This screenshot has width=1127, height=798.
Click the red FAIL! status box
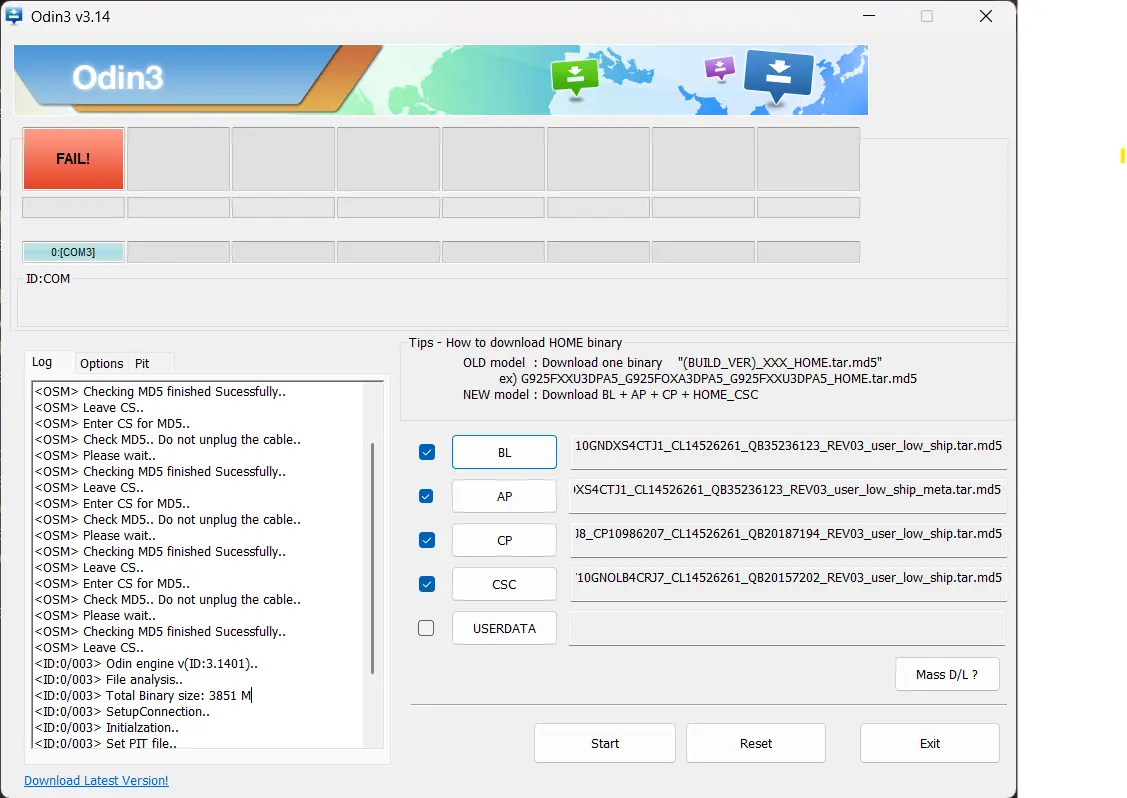[73, 159]
